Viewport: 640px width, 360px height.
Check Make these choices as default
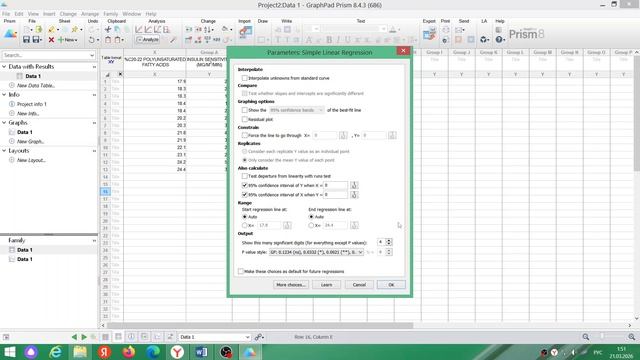tap(241, 271)
